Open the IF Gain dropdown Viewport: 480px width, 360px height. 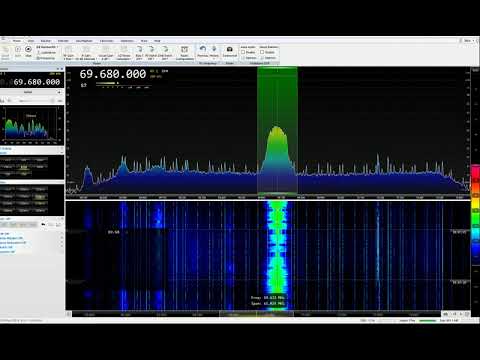(86, 53)
